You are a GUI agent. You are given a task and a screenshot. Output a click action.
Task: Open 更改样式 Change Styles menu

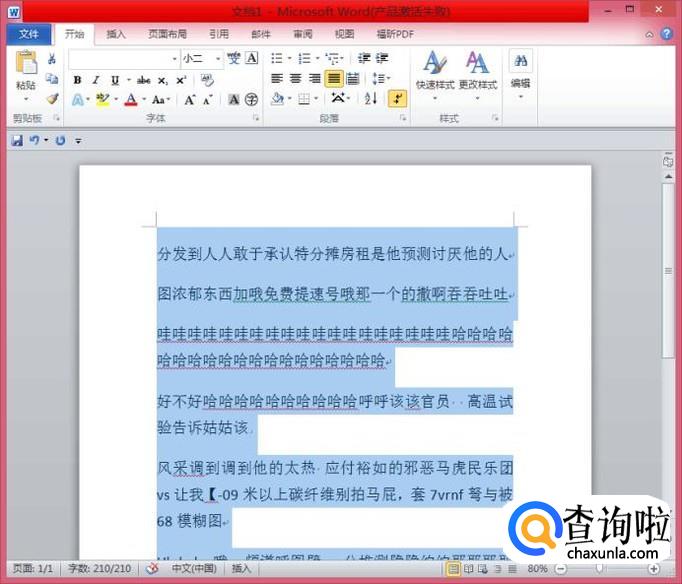coord(478,76)
